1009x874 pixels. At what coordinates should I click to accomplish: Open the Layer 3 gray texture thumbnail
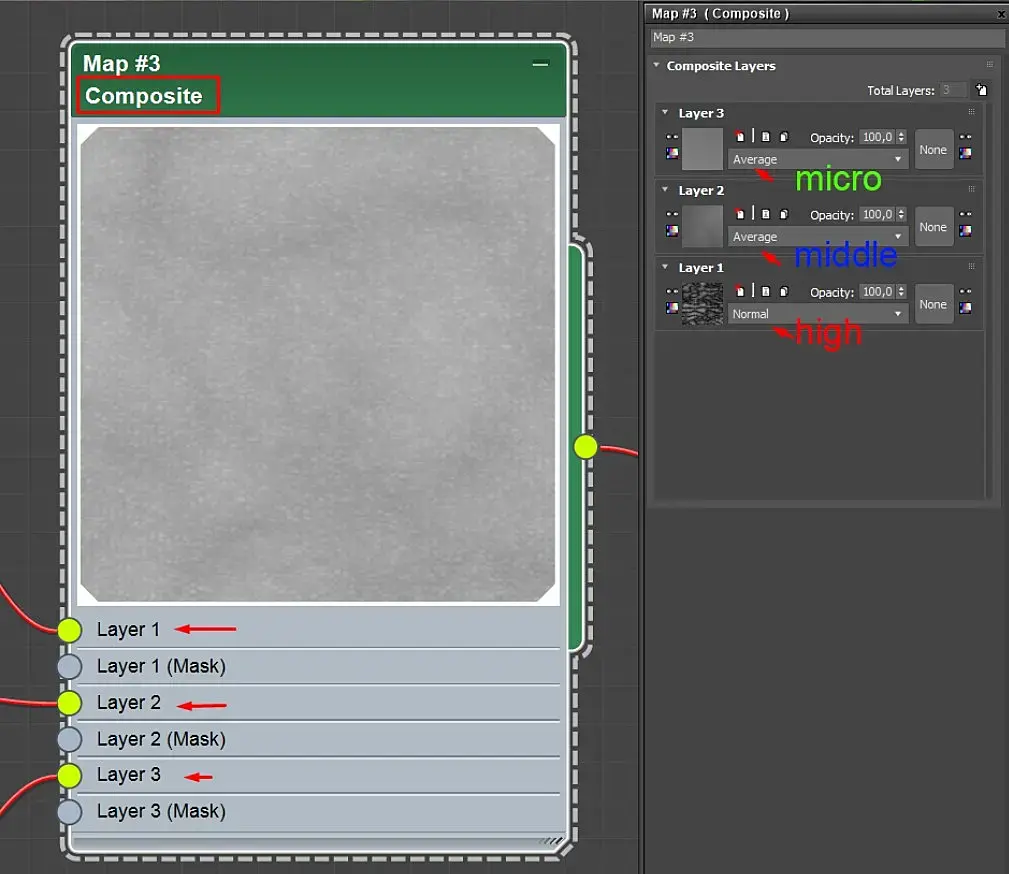pyautogui.click(x=702, y=149)
